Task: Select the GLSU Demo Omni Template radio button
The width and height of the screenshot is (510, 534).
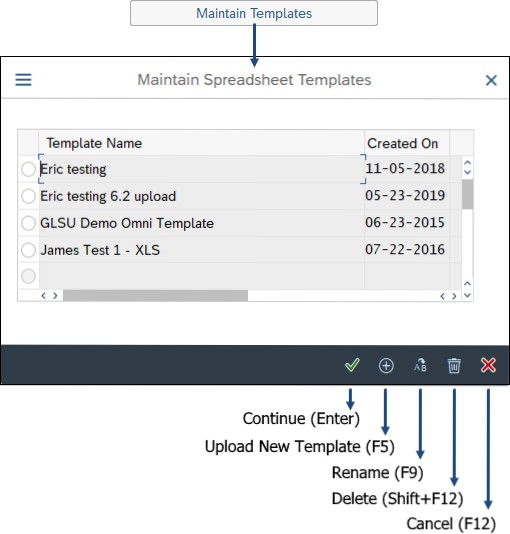Action: (28, 223)
